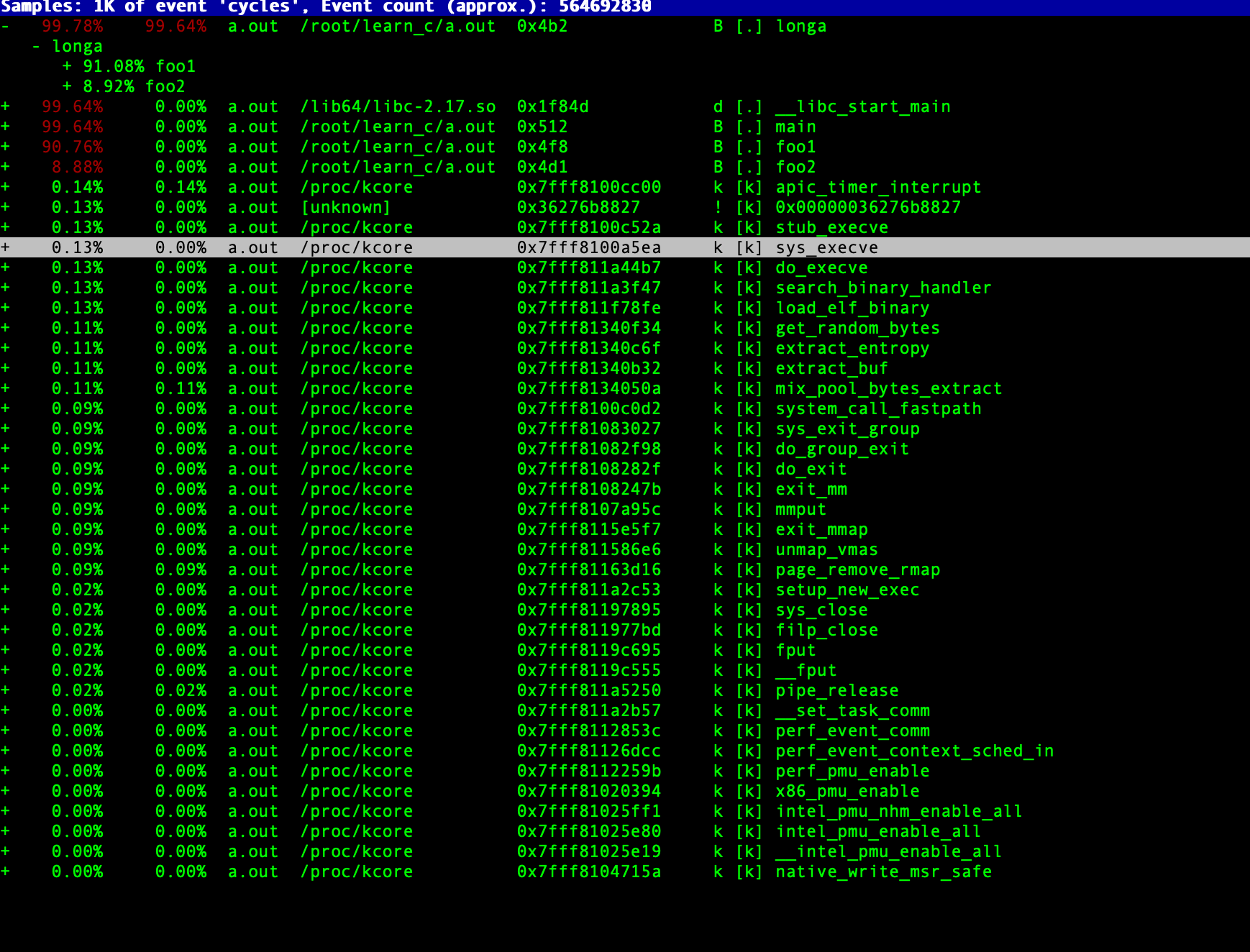This screenshot has height=952, width=1250.
Task: Expand the load_elf_binary row
Action: 6,308
